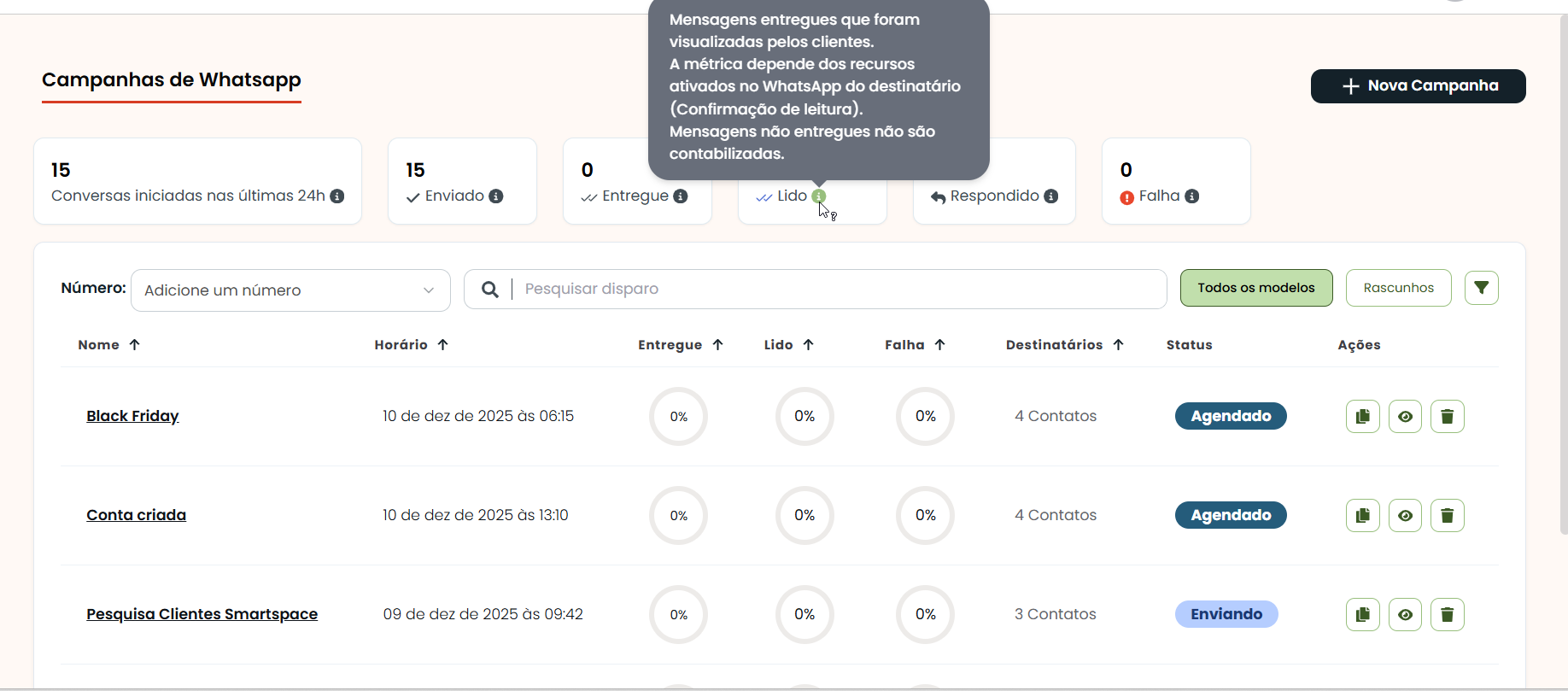The width and height of the screenshot is (1568, 691).
Task: Open the Conta criada campaign link
Action: (136, 515)
